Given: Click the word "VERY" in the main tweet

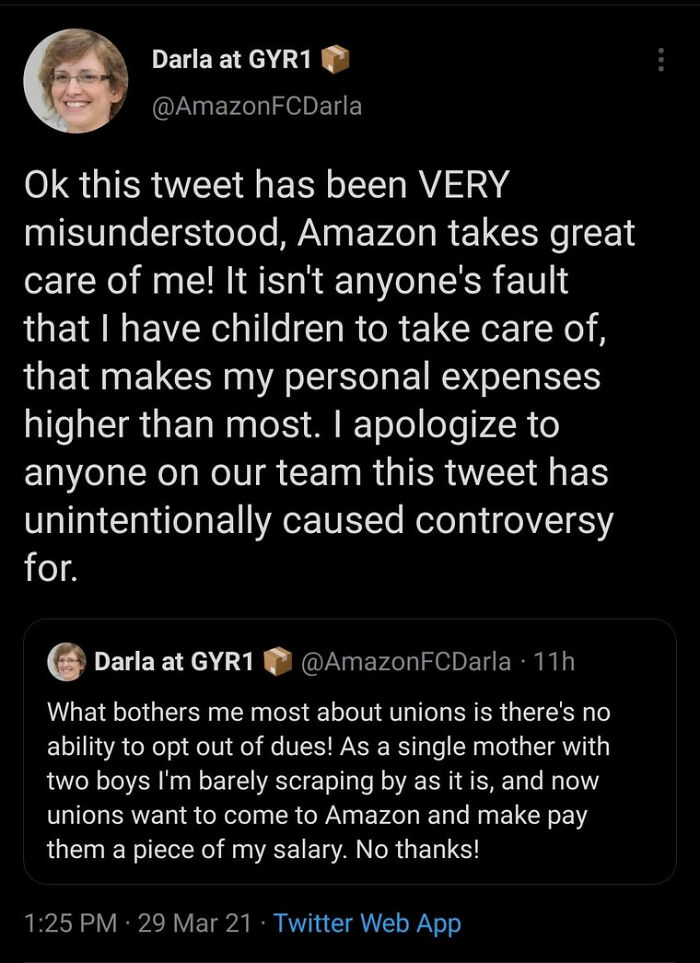Looking at the screenshot, I should 463,185.
